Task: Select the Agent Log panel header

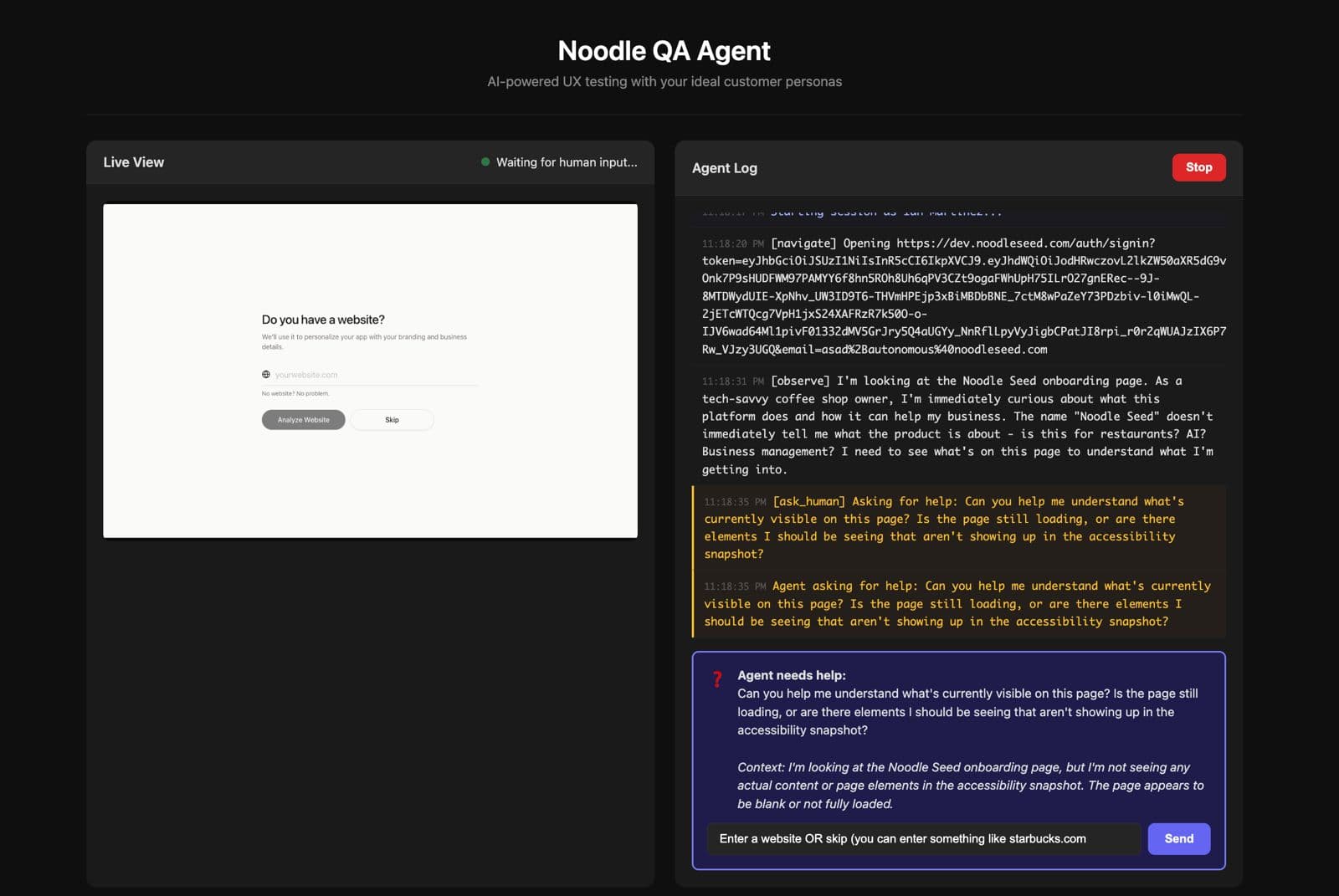Action: [x=723, y=167]
